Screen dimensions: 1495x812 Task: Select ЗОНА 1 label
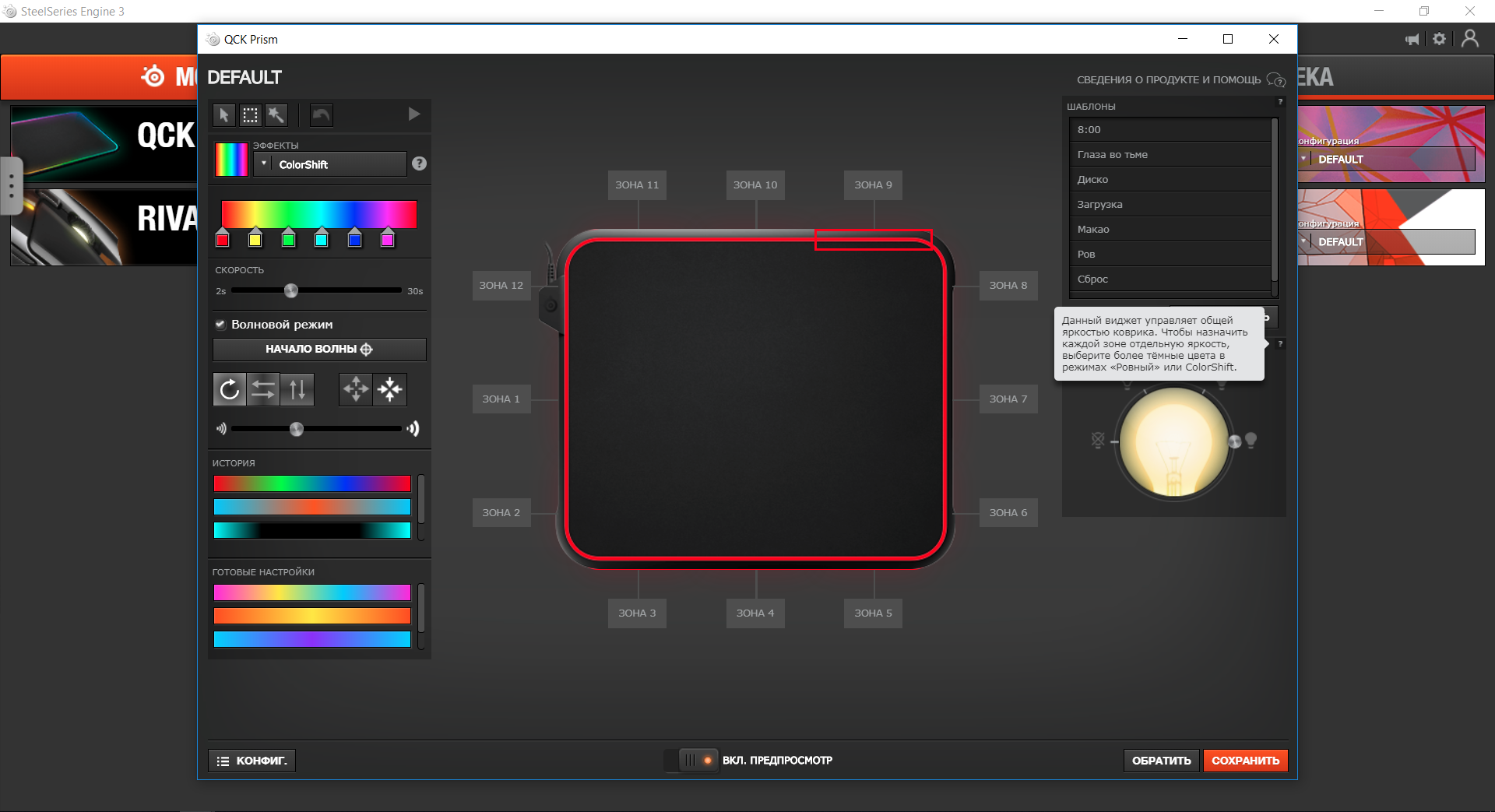pos(501,399)
